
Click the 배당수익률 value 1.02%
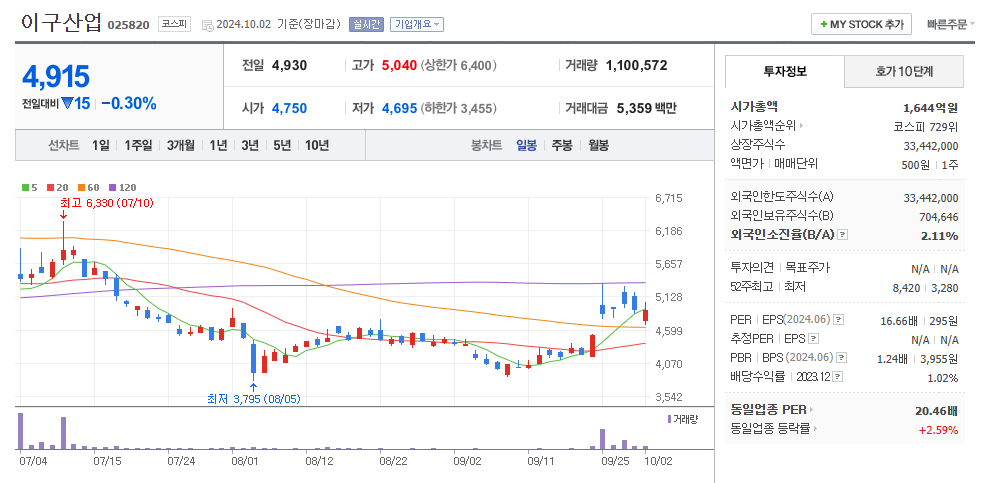click(942, 378)
